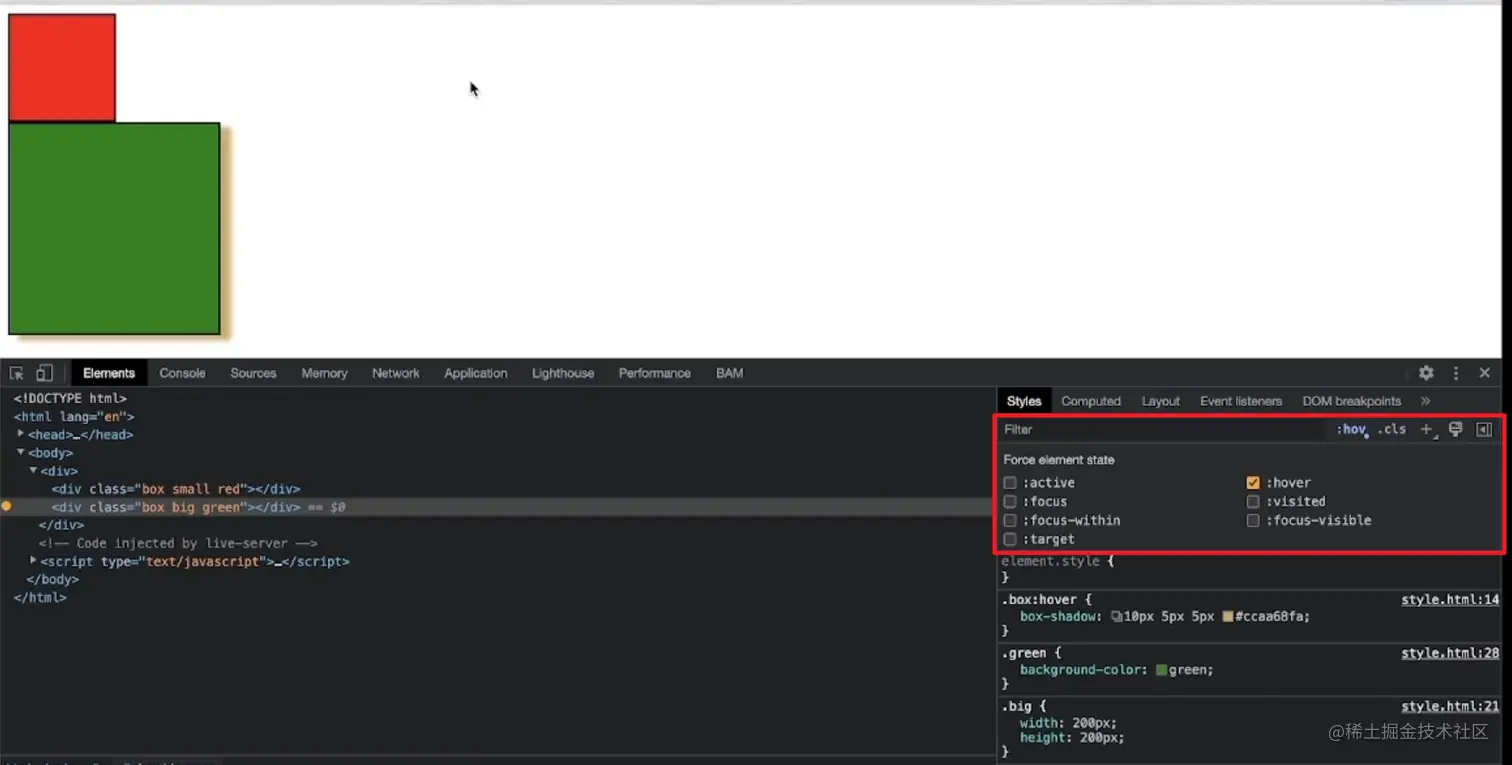Click the .green selector text

(x=1025, y=653)
